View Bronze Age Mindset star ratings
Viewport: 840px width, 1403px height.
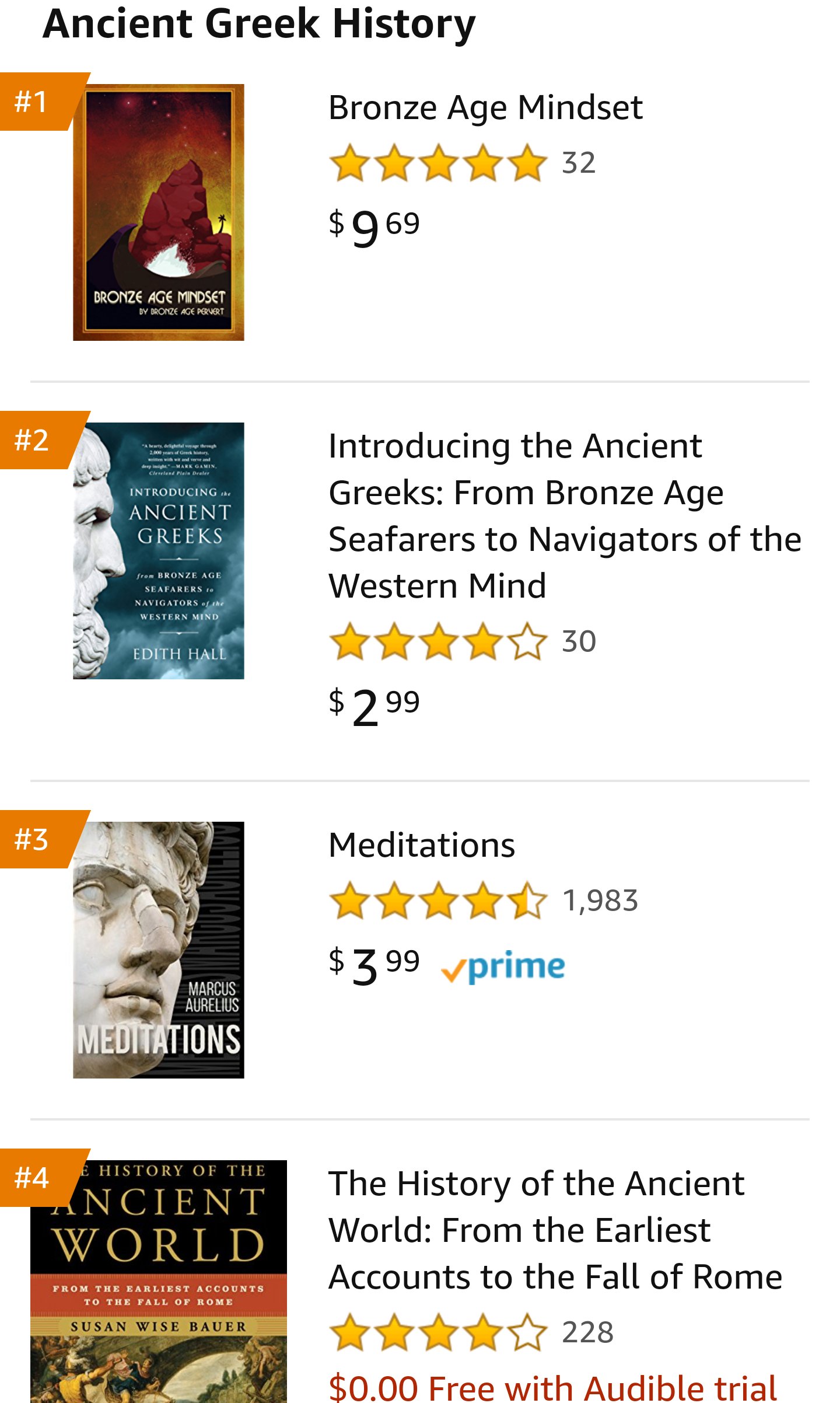tap(437, 162)
